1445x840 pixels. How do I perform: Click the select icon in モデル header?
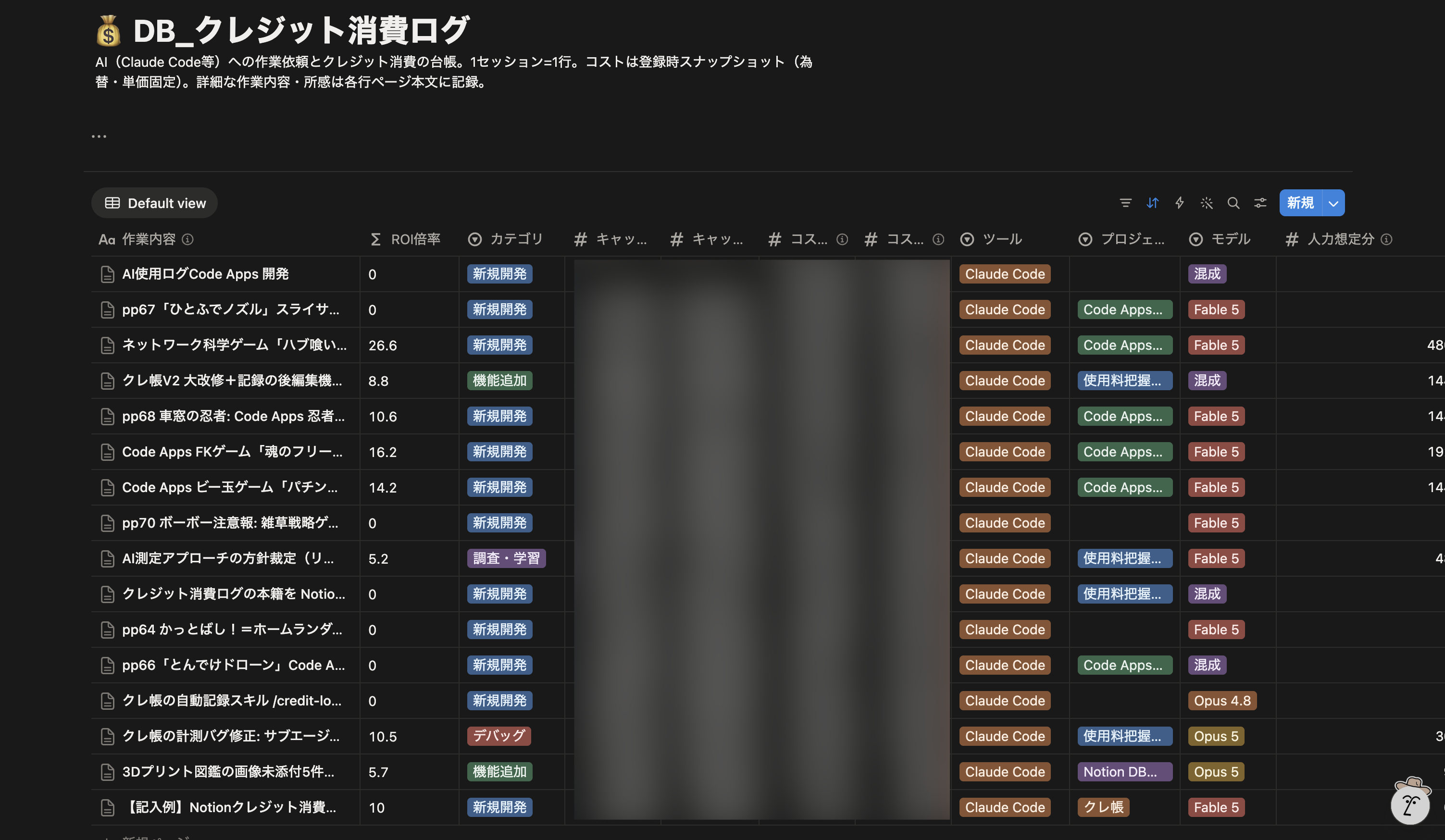point(1196,239)
